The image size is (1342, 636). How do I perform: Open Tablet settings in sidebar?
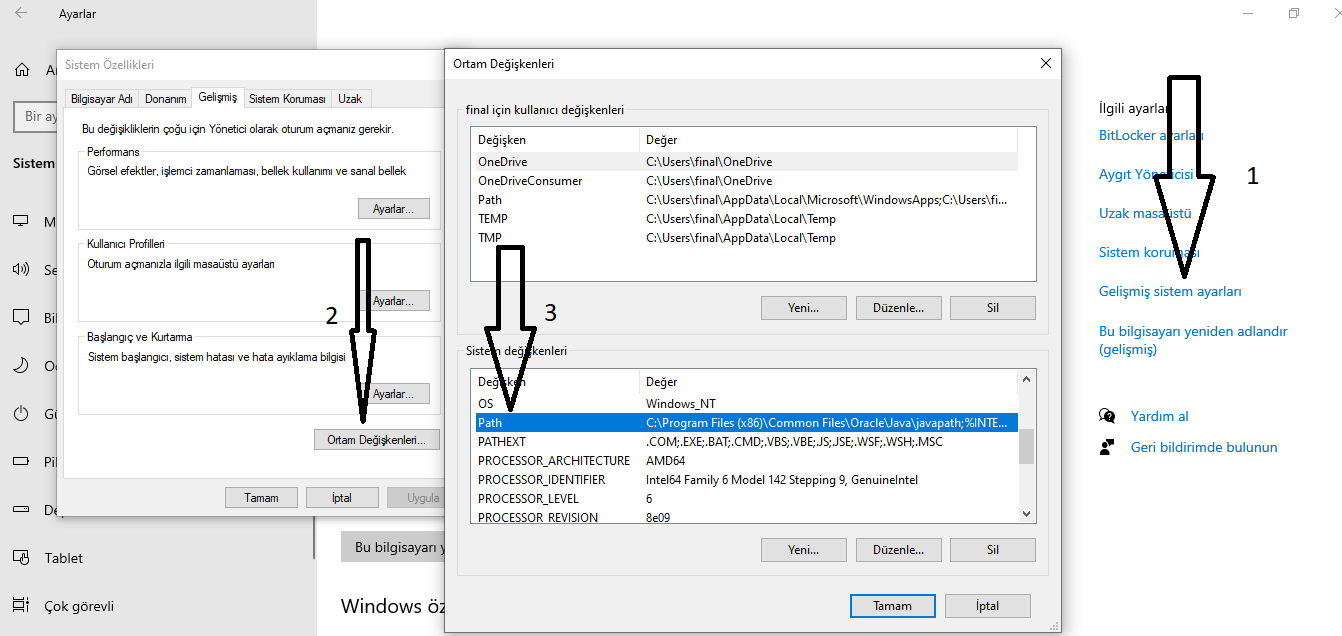pyautogui.click(x=64, y=558)
